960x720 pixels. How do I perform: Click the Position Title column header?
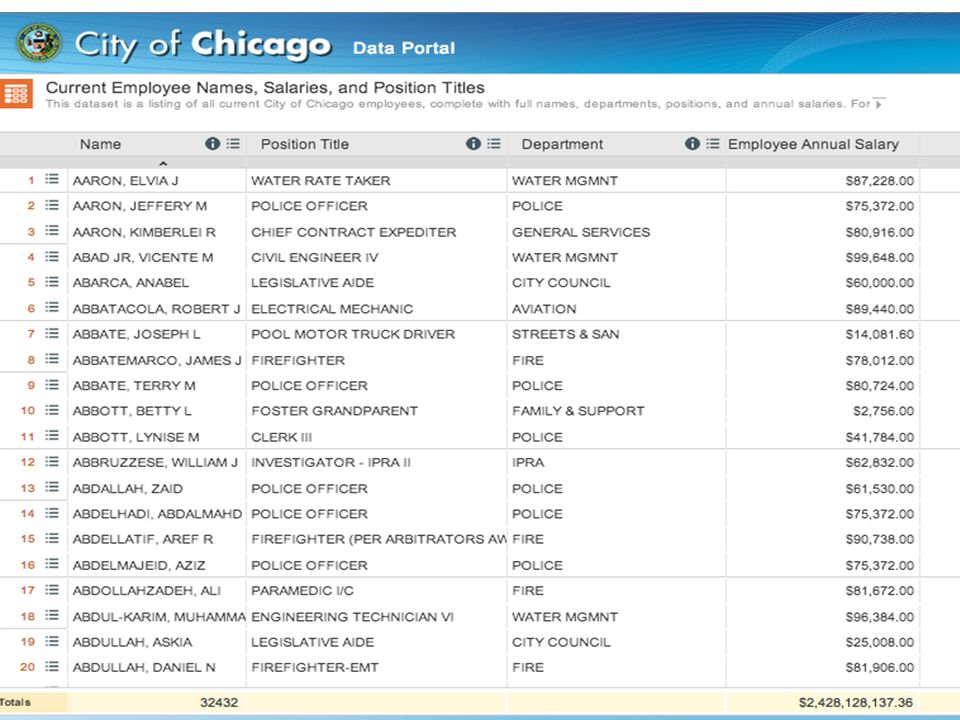tap(305, 144)
